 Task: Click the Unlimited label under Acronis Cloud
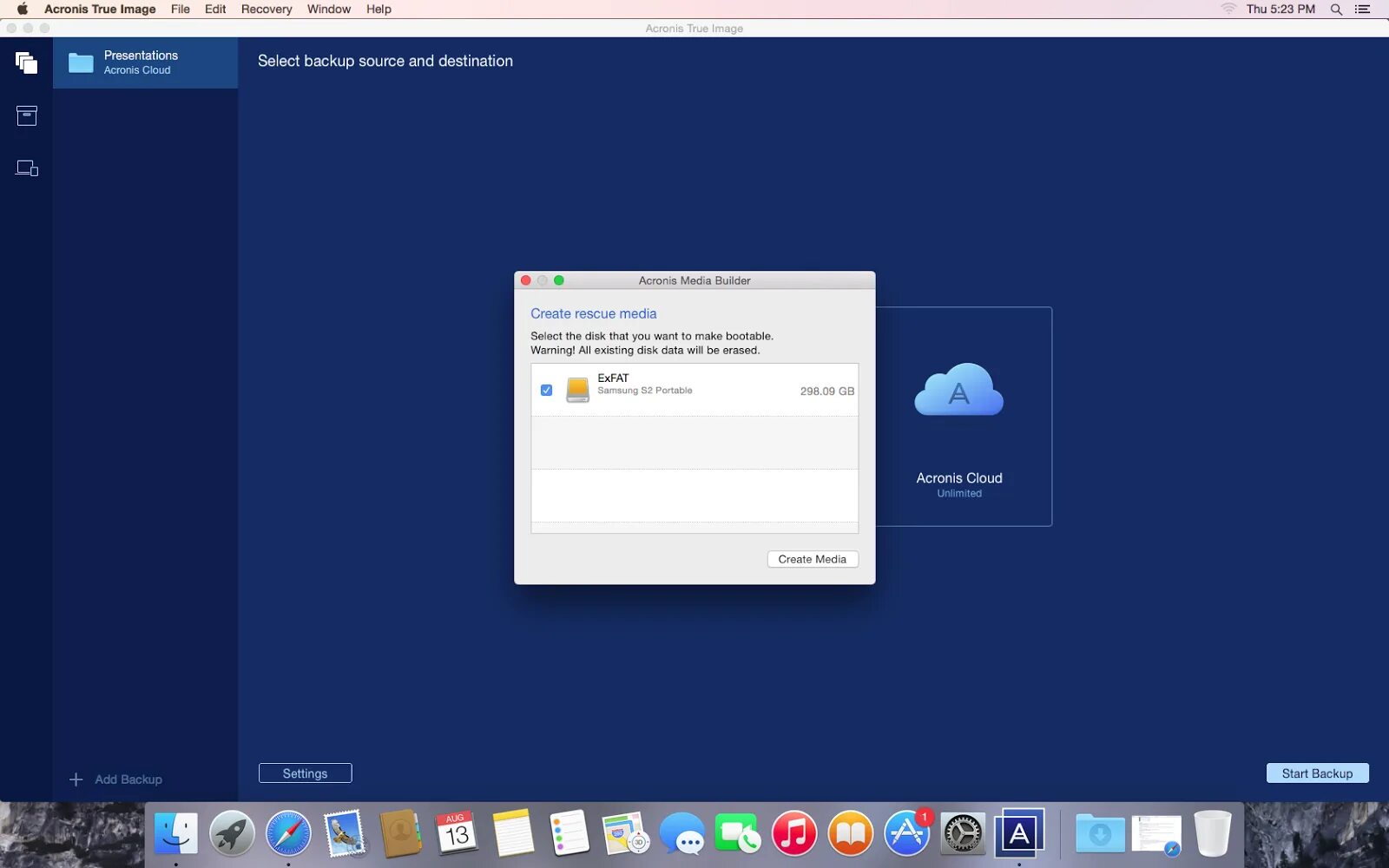[x=959, y=493]
